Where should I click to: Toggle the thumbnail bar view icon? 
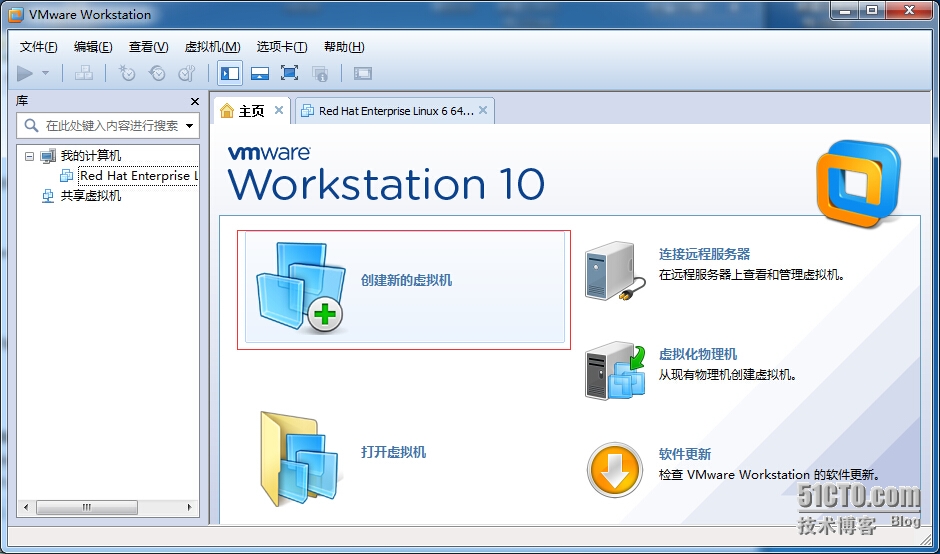260,73
